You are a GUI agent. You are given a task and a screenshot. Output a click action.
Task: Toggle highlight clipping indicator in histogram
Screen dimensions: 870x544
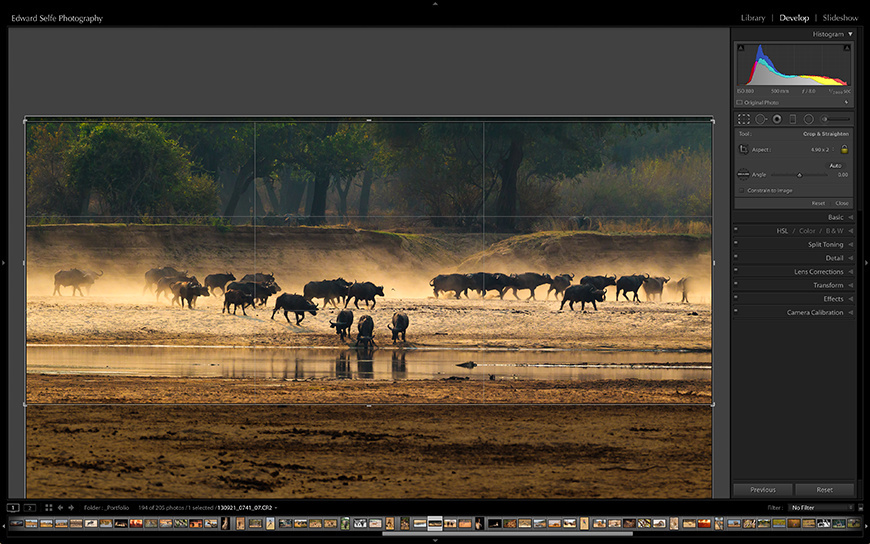tap(847, 48)
